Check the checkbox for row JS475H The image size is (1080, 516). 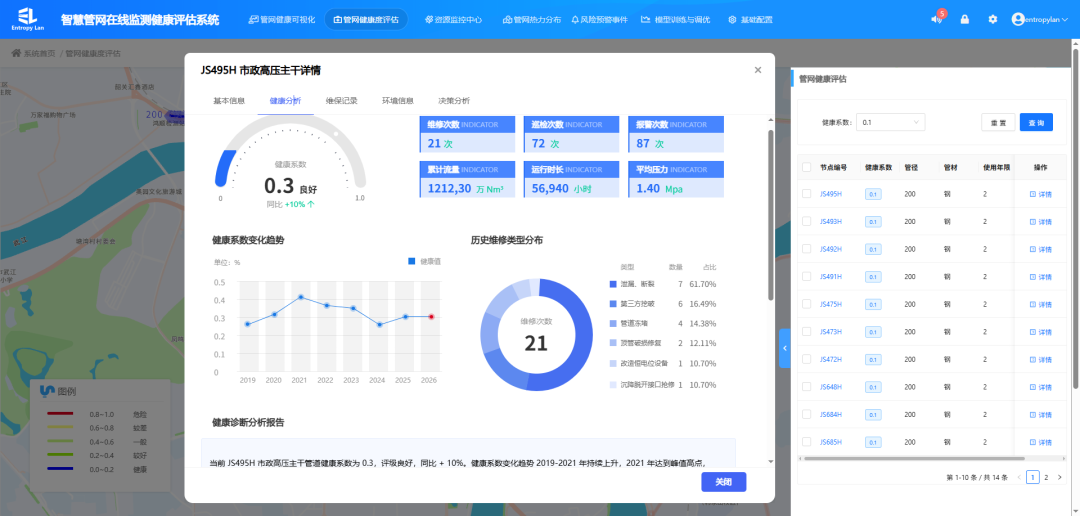click(807, 305)
